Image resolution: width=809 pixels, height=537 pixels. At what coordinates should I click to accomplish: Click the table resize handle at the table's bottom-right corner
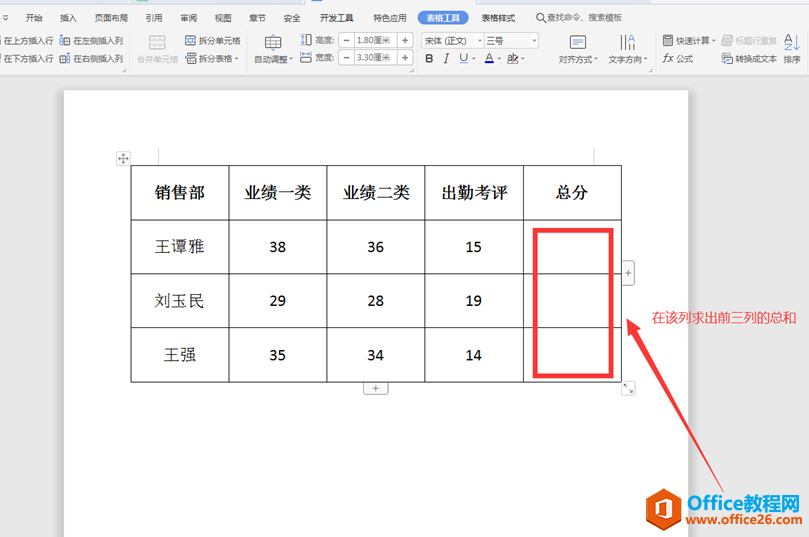(628, 388)
